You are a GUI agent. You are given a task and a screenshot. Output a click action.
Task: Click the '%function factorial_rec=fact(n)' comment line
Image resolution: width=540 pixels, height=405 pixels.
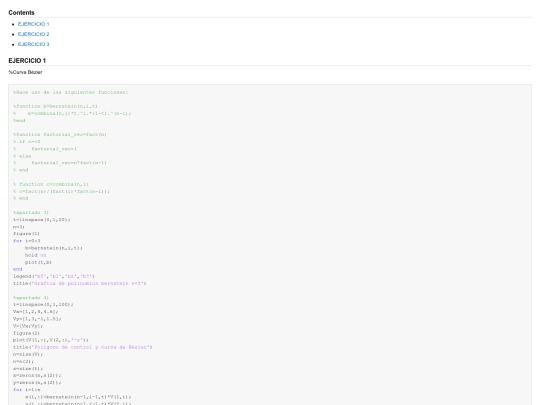(60, 135)
